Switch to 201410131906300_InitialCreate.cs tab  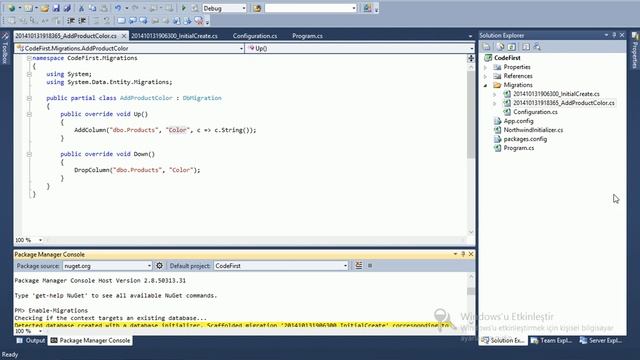click(174, 36)
